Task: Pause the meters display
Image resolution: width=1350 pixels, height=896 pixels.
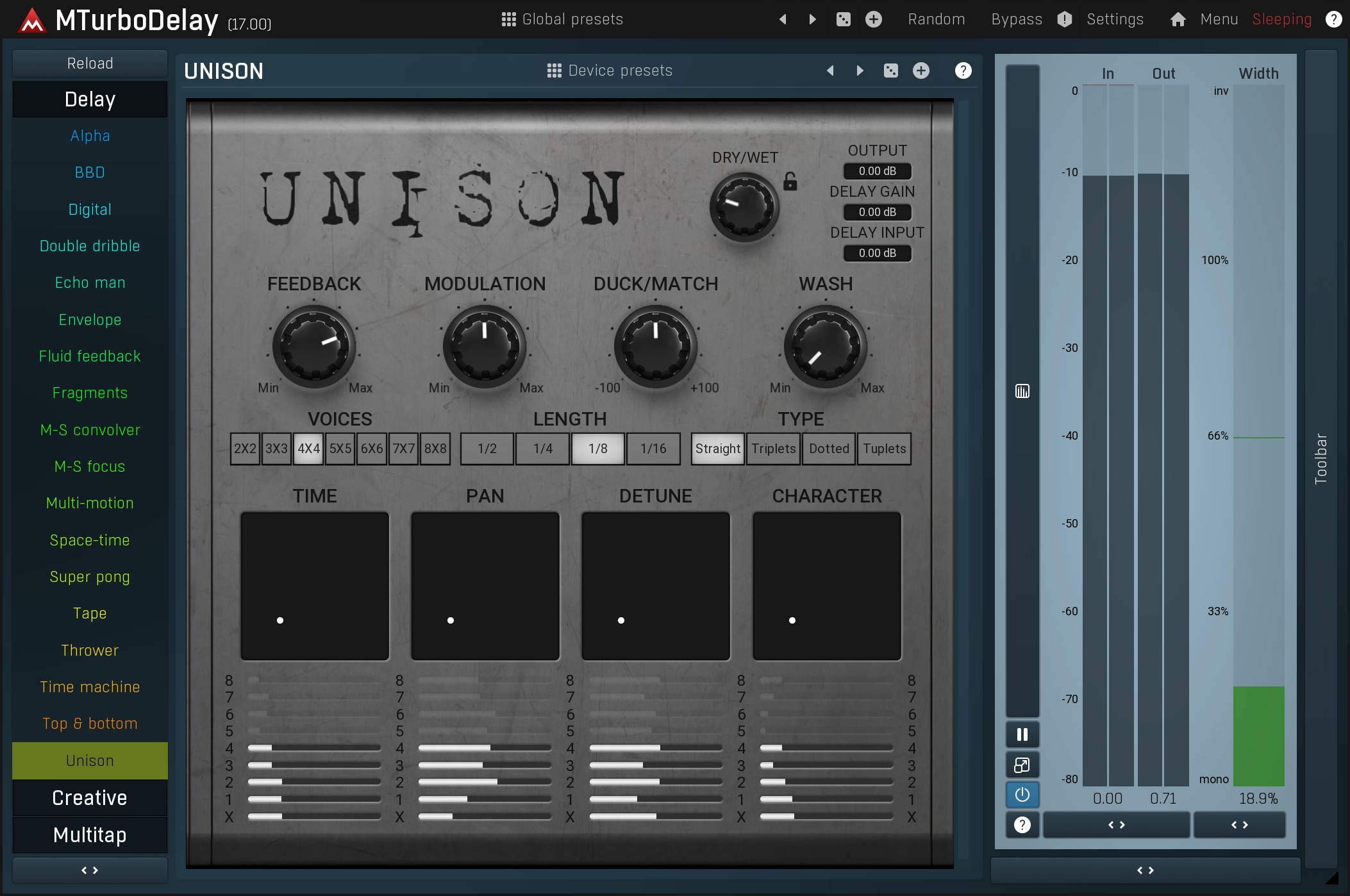Action: pos(1022,734)
